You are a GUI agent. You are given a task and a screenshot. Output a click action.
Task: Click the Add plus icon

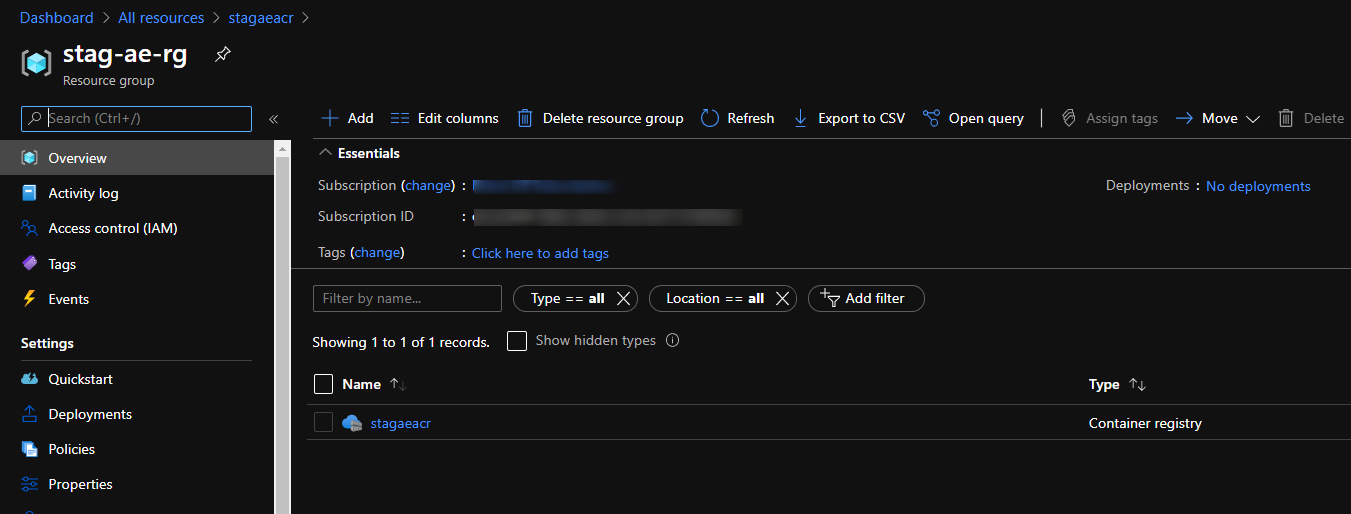click(330, 118)
